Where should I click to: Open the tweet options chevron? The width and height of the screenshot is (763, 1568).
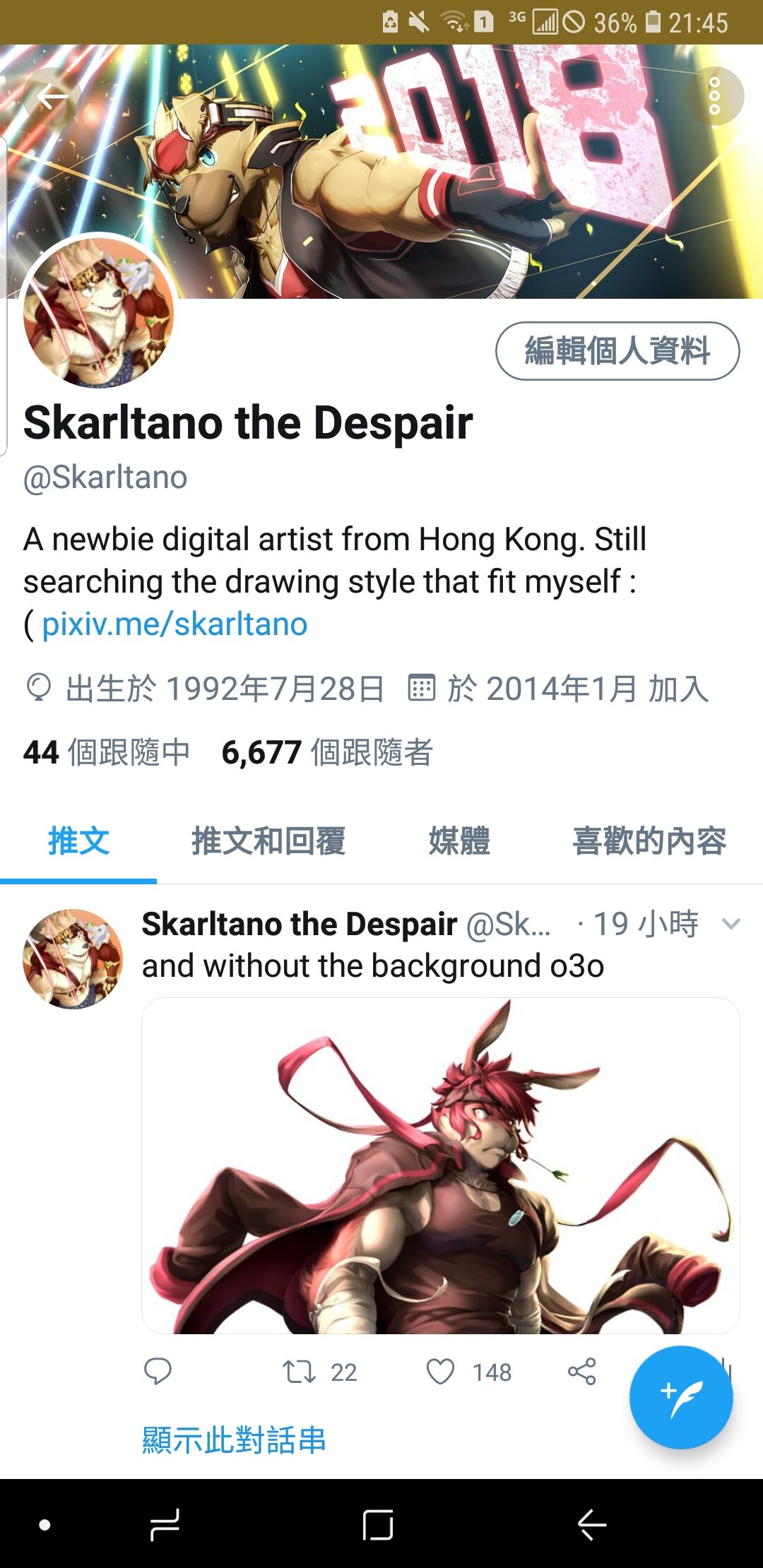point(731,923)
